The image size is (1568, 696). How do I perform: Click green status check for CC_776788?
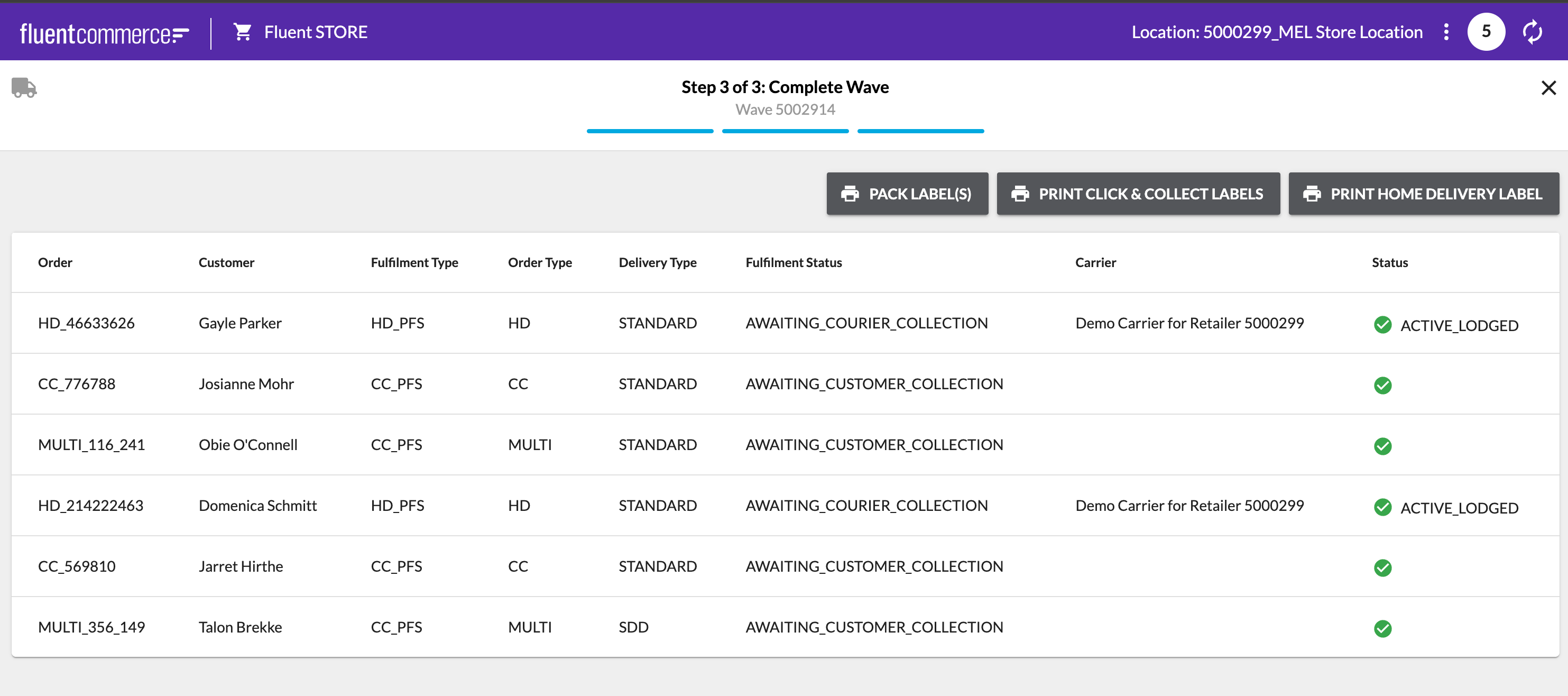tap(1382, 385)
